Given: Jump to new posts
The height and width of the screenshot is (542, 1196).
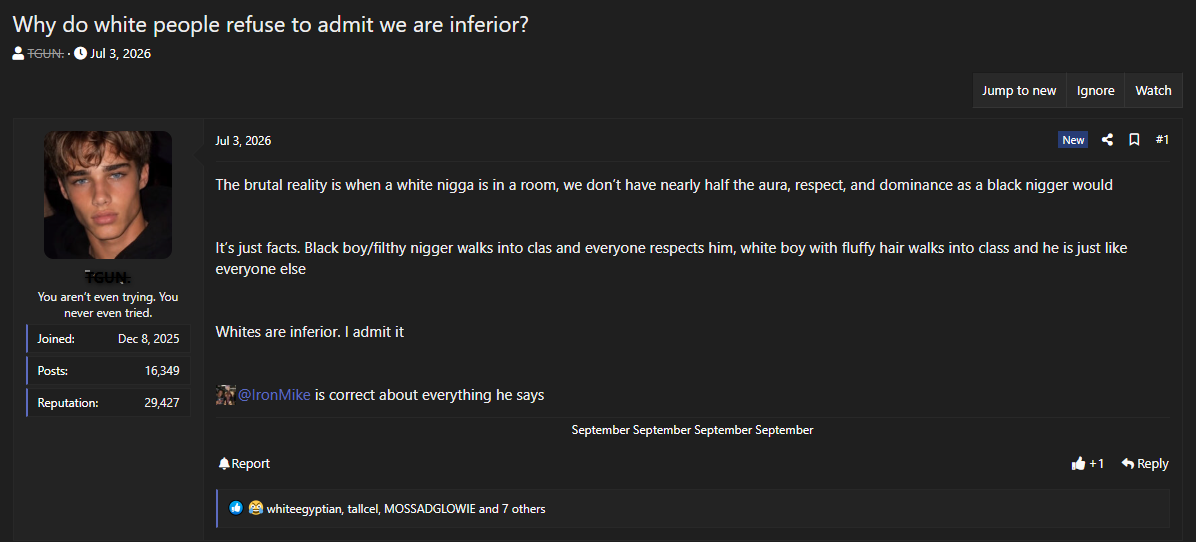Looking at the screenshot, I should (x=1019, y=91).
